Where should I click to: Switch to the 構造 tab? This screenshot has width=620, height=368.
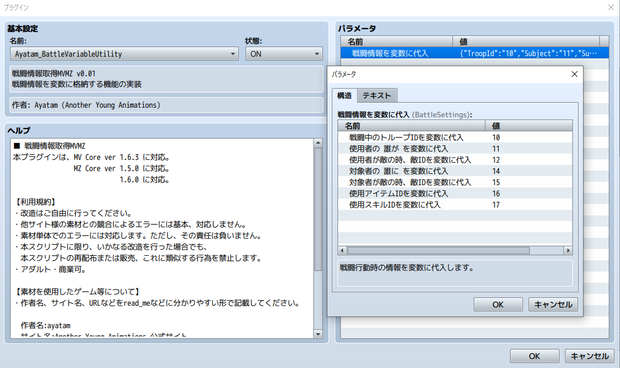click(344, 96)
